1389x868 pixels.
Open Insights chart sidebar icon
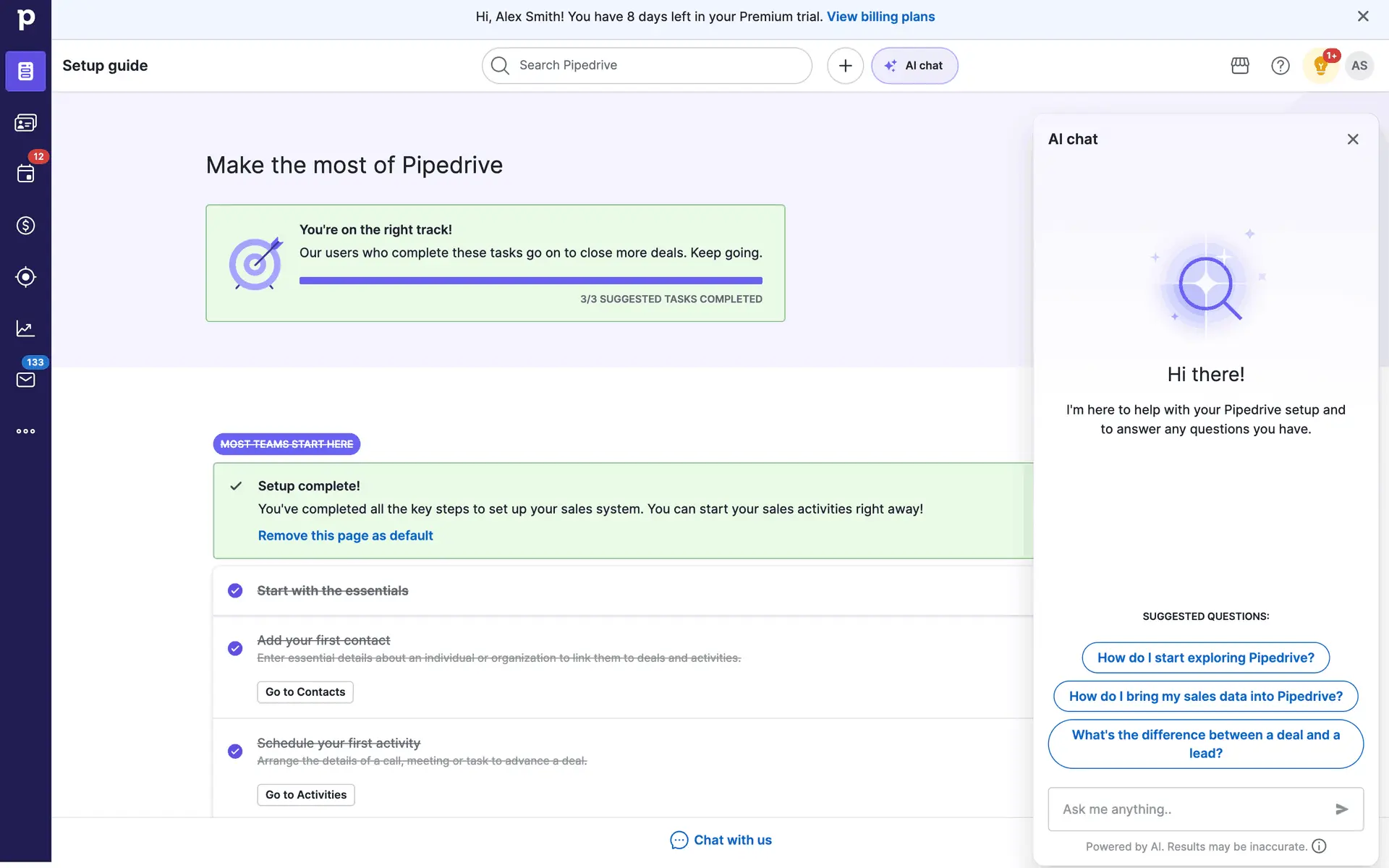pyautogui.click(x=25, y=328)
